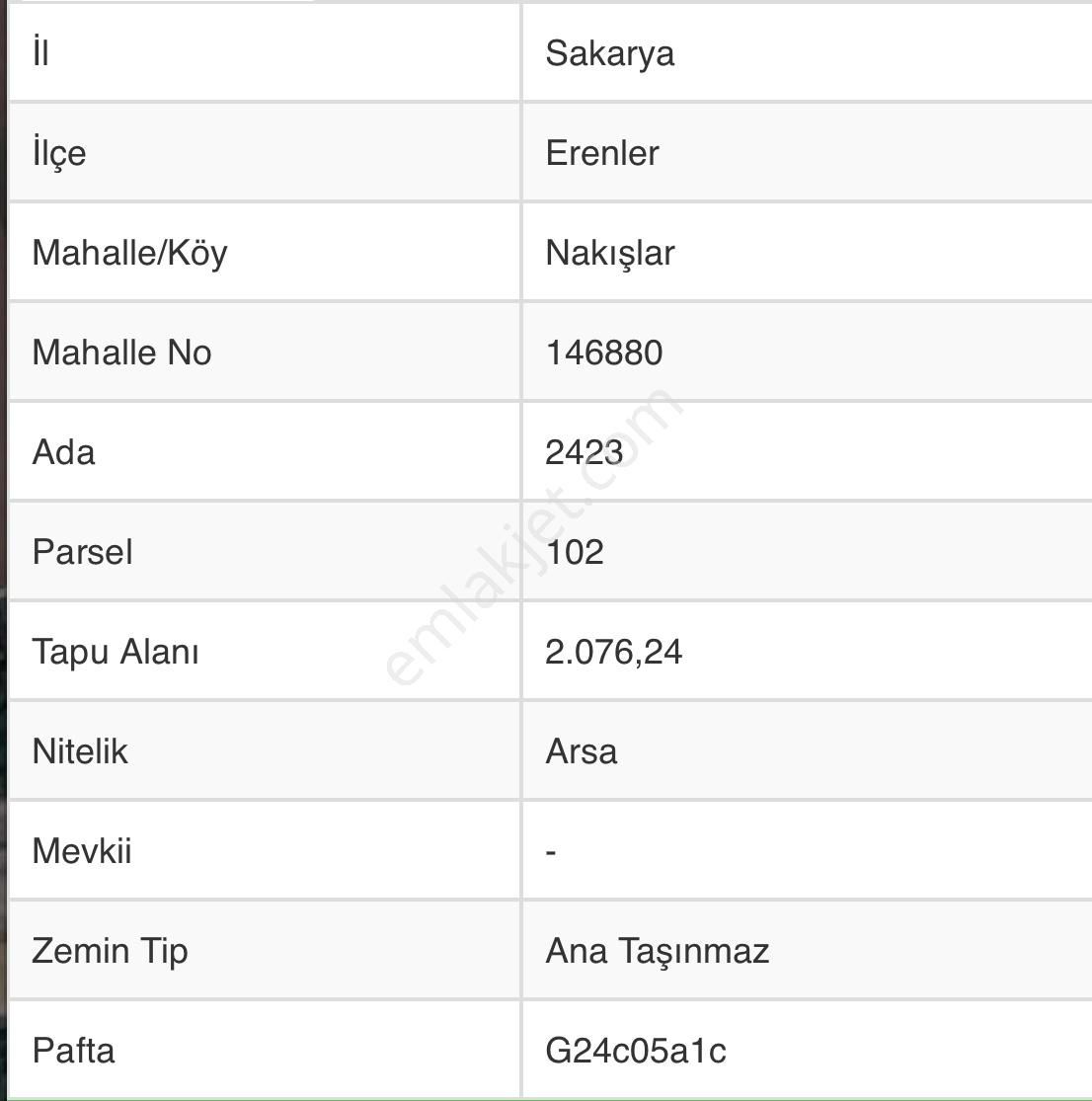Screen dimensions: 1092x1101
Task: Select the "Zemin Tip" label
Action: click(x=110, y=951)
